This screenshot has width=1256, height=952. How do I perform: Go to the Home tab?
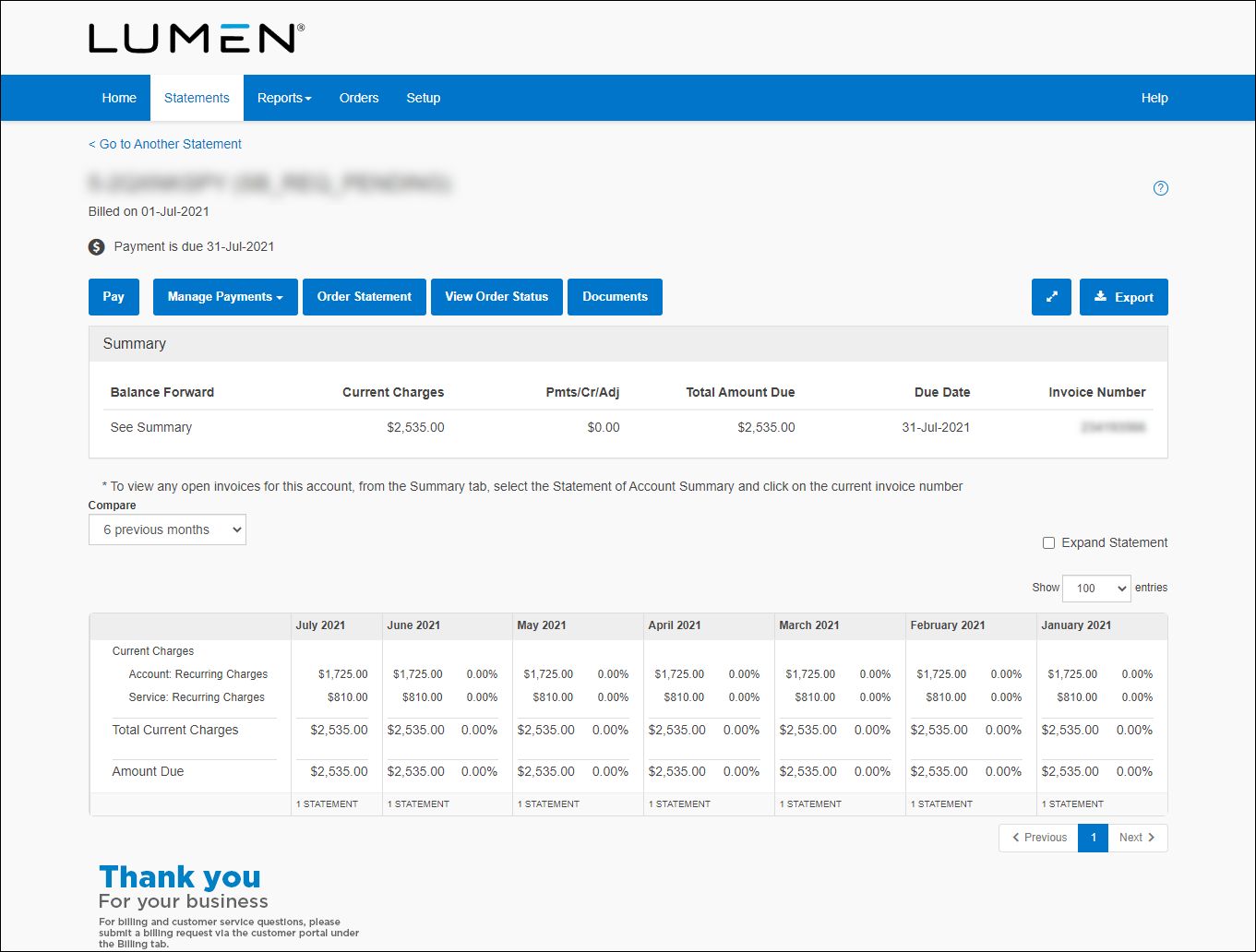tap(119, 98)
